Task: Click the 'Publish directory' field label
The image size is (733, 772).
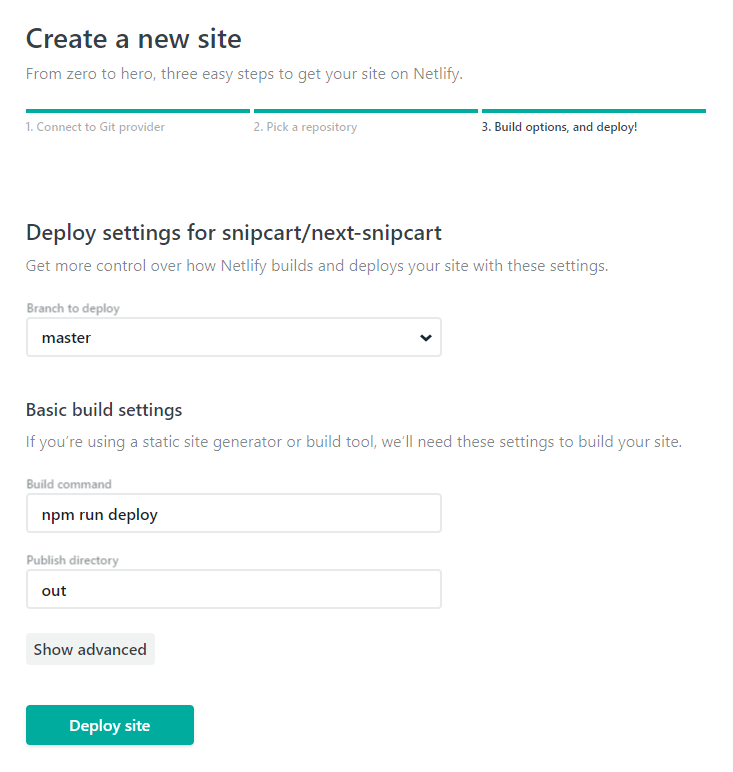Action: pos(72,560)
